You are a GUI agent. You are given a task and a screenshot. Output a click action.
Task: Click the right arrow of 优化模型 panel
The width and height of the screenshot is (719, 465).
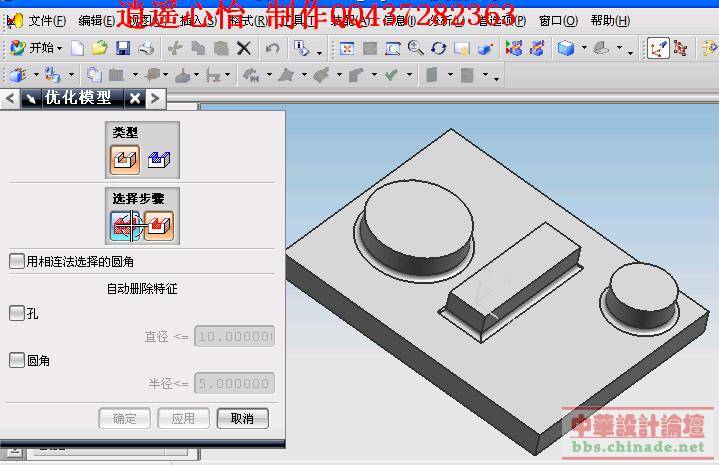[x=155, y=98]
